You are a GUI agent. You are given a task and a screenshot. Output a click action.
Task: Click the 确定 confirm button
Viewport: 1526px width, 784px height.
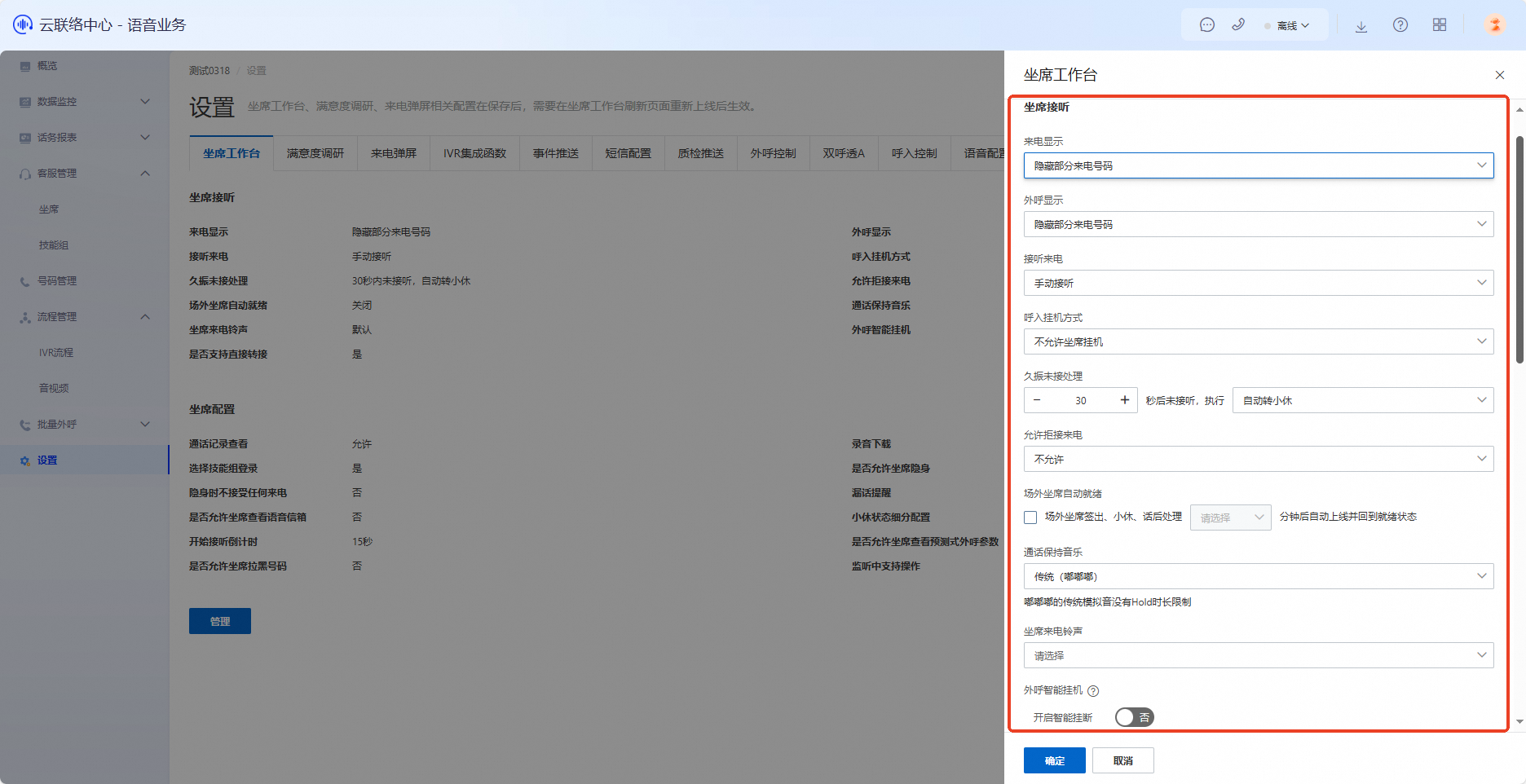tap(1055, 760)
